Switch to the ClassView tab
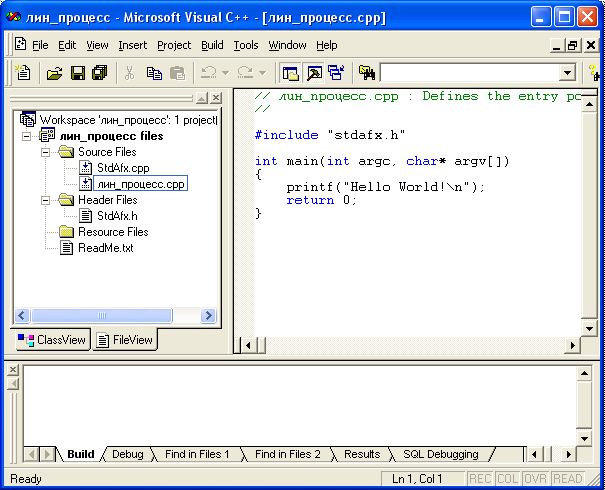The width and height of the screenshot is (605, 490). click(53, 340)
